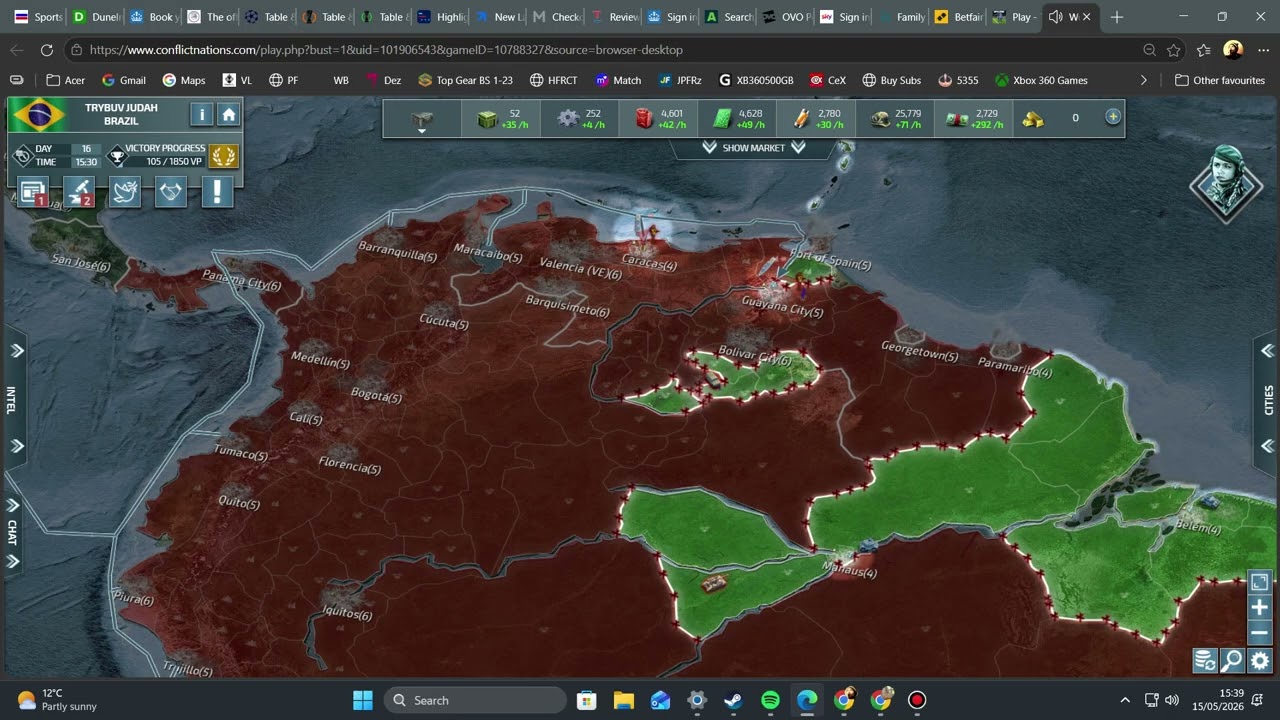This screenshot has height=720, width=1280.
Task: Switch to the OVO browser tab
Action: click(786, 17)
